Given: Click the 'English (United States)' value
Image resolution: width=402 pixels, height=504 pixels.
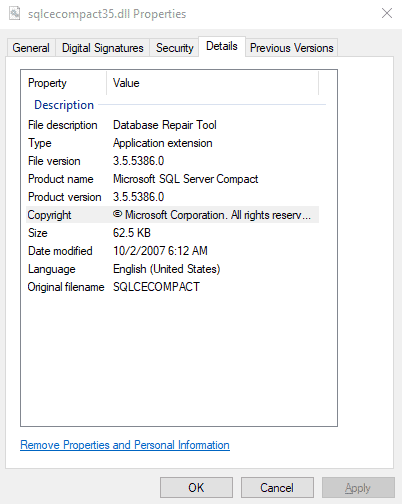Looking at the screenshot, I should click(167, 269).
